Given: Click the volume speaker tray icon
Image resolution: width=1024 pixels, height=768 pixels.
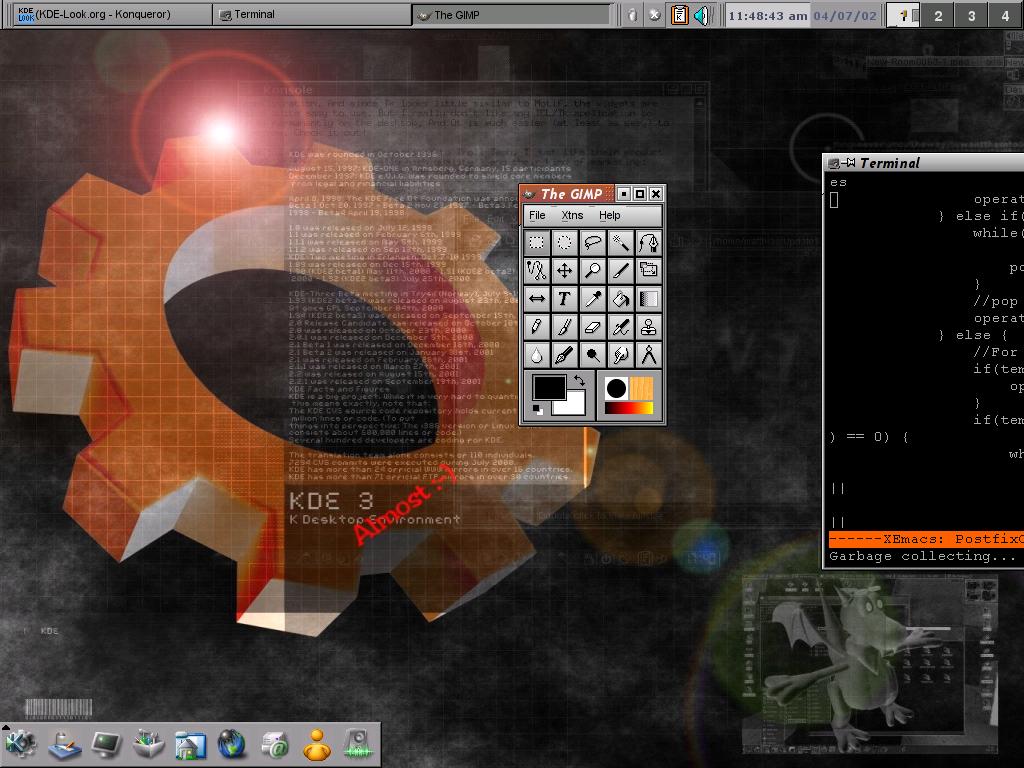Looking at the screenshot, I should tap(702, 14).
